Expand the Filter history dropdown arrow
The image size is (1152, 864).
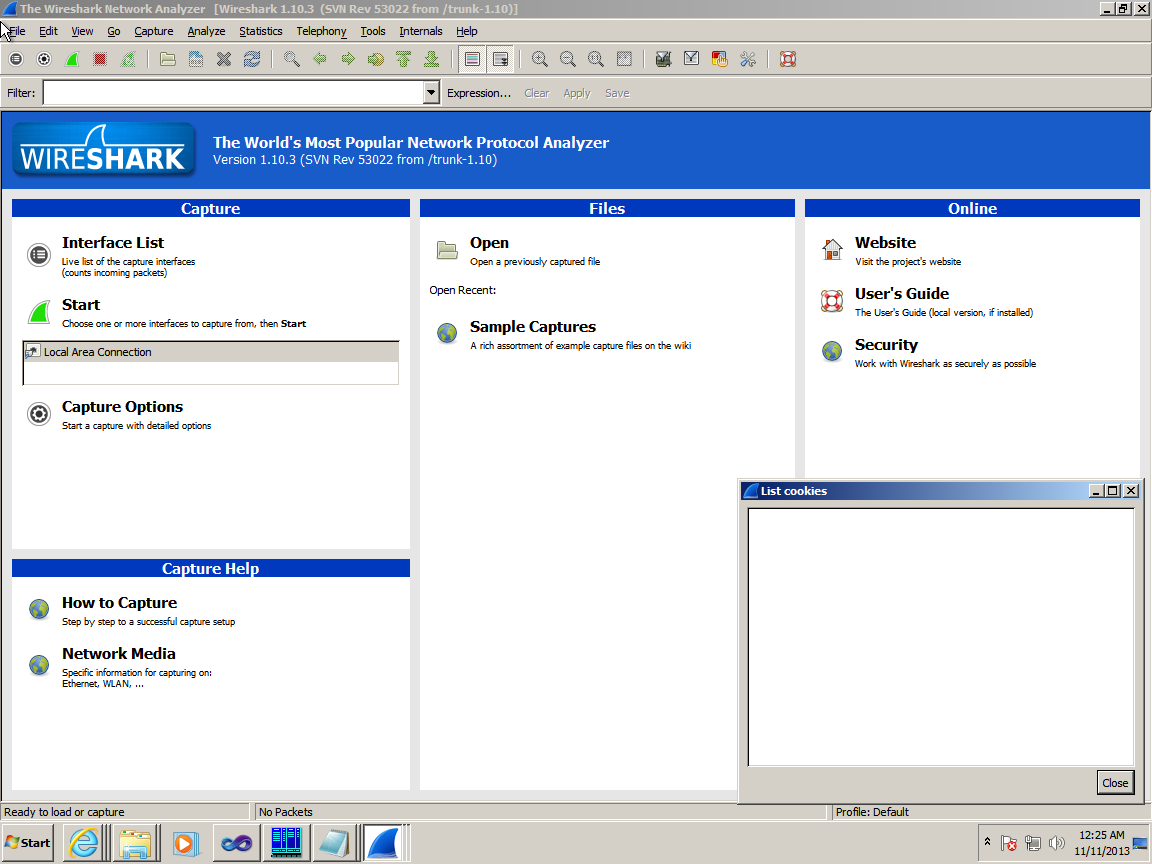[431, 93]
